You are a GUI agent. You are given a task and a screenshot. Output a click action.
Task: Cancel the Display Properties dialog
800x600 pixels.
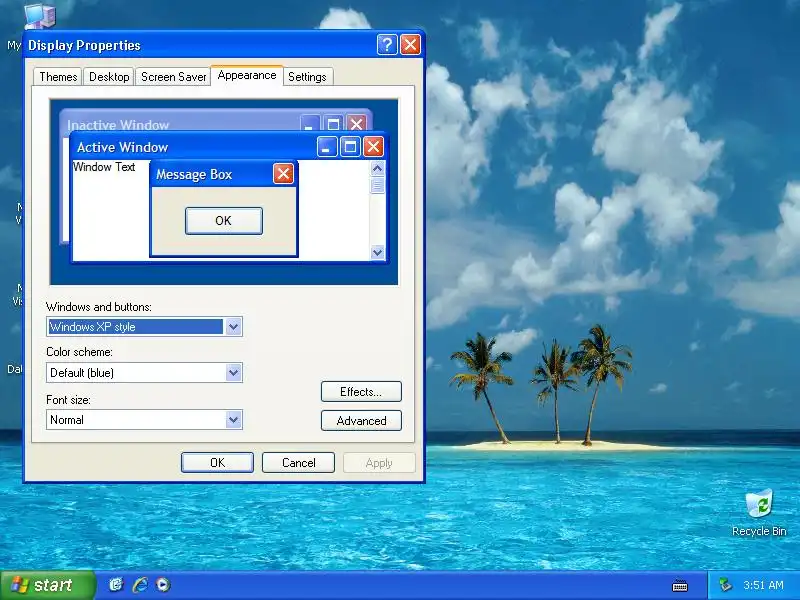298,463
